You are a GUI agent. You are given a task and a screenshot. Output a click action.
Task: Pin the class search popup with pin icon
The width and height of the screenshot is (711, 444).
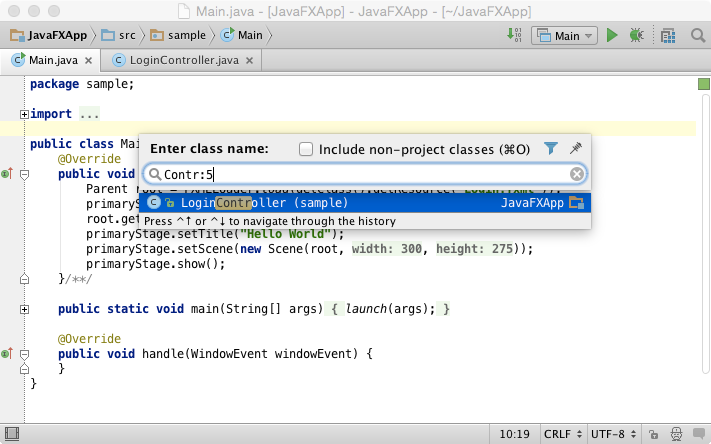[x=576, y=148]
